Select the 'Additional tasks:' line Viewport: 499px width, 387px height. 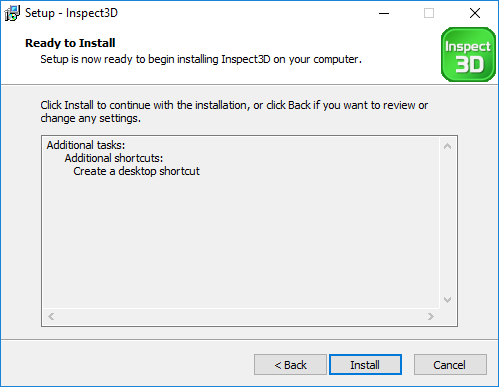(86, 145)
